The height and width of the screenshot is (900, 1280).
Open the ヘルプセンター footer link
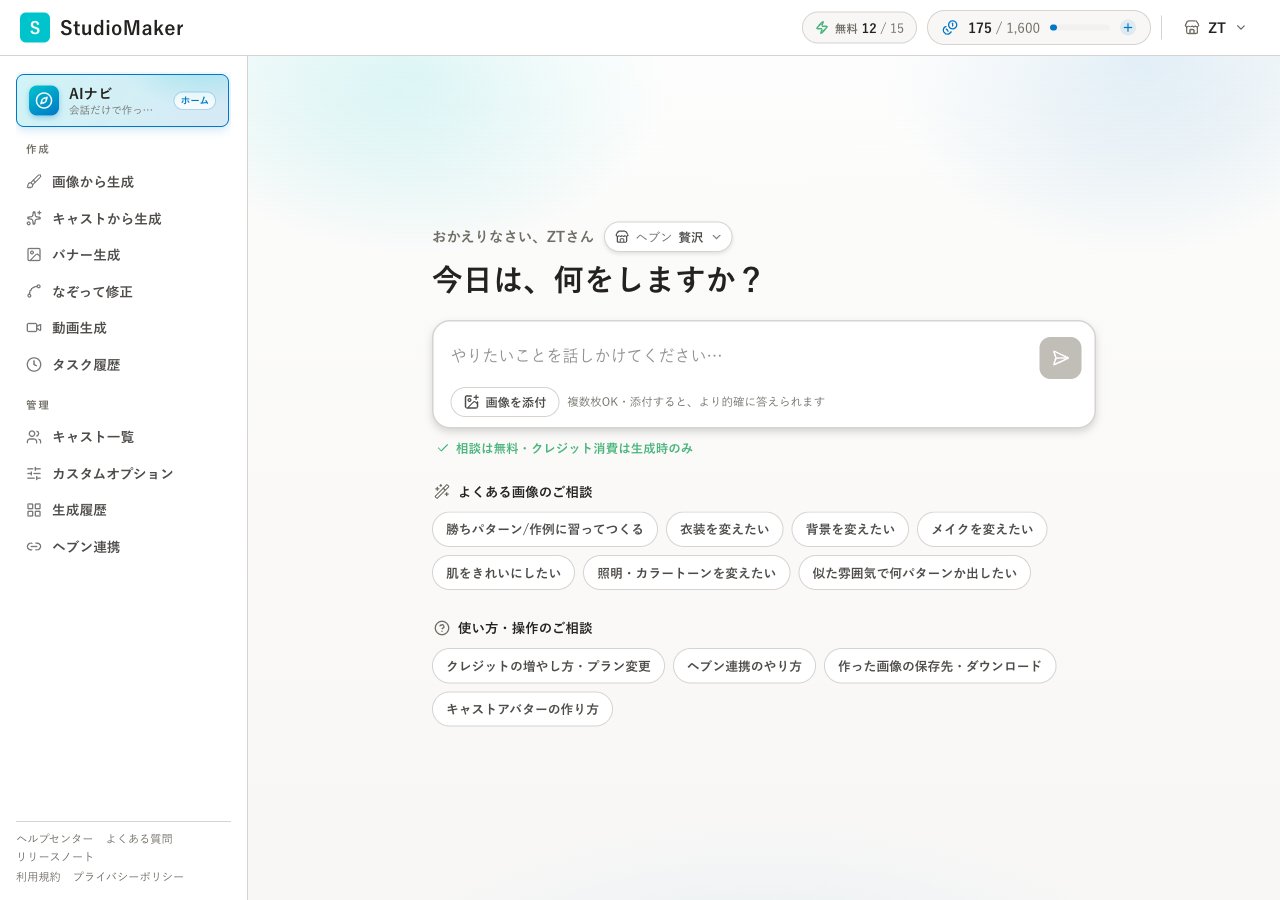click(55, 839)
